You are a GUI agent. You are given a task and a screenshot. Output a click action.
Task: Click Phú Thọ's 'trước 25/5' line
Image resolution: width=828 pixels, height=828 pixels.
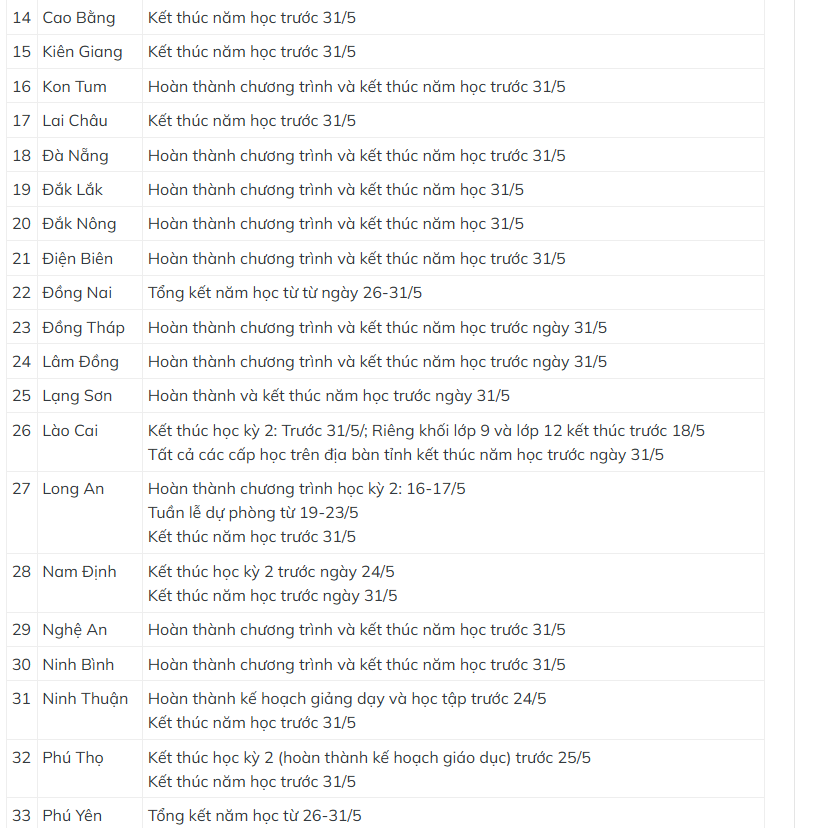coord(369,758)
